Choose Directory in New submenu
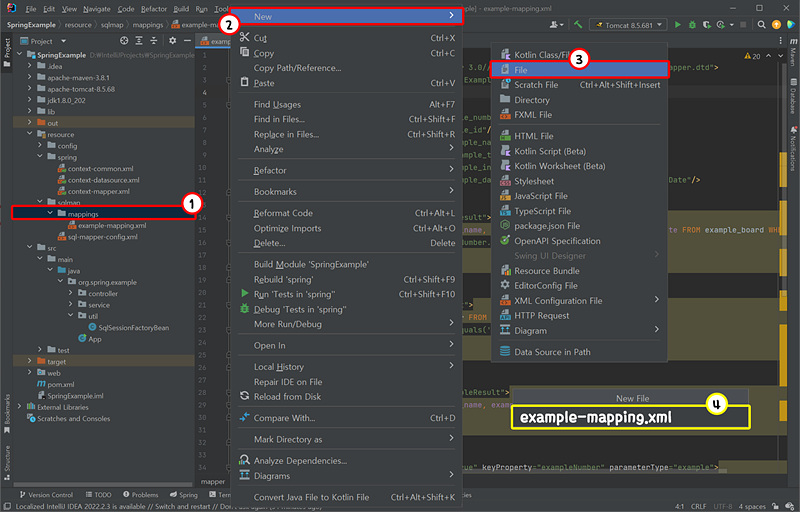This screenshot has height=512, width=800. pos(579,100)
